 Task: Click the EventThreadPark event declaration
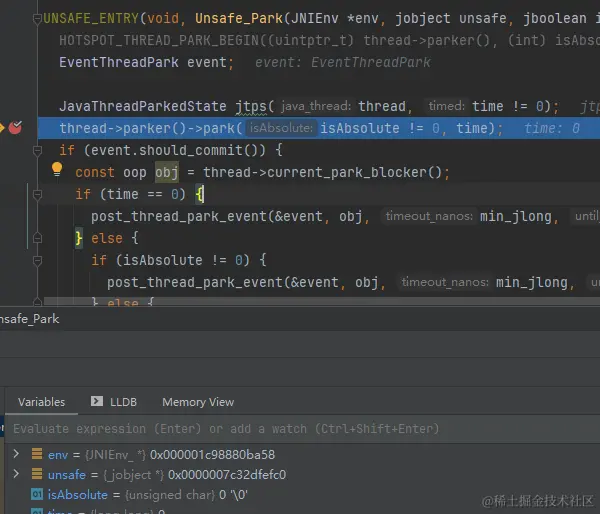coord(146,62)
